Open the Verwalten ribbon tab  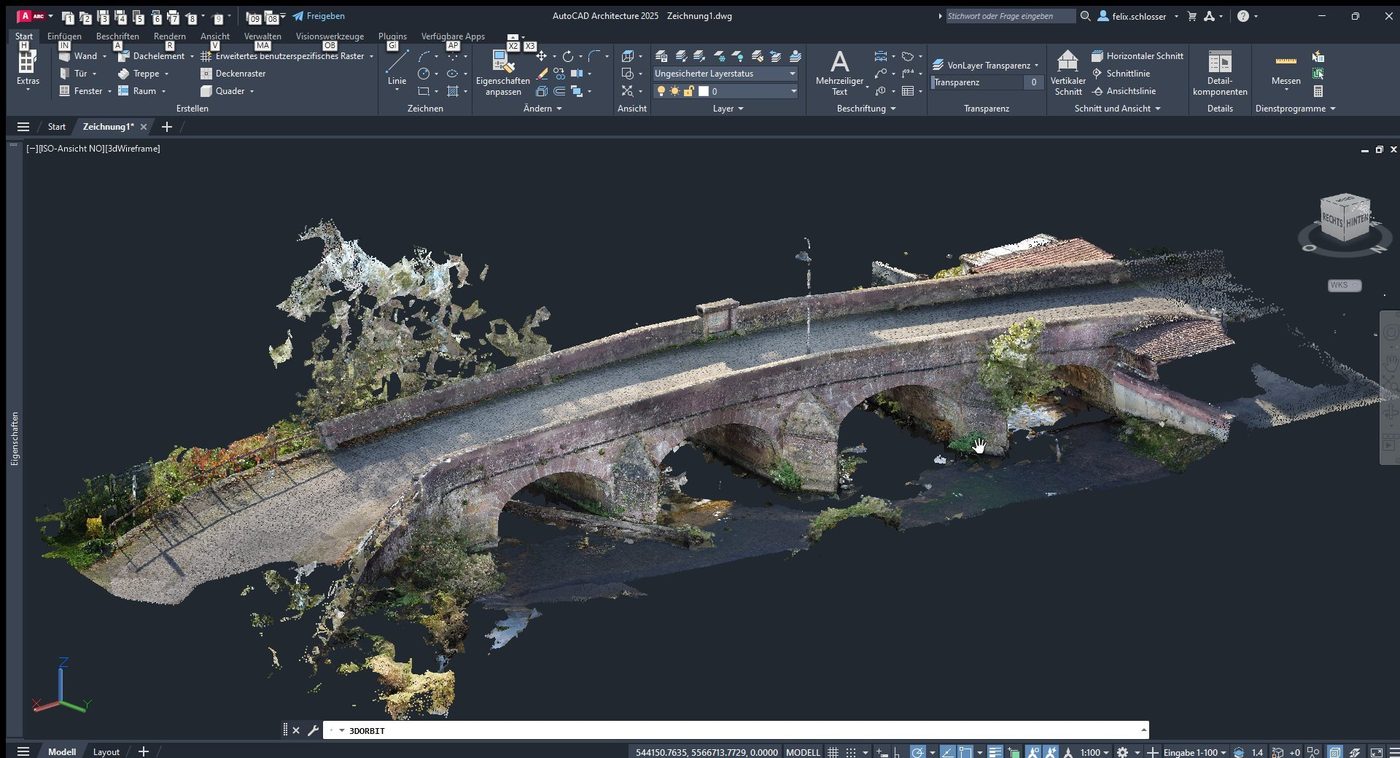(262, 36)
